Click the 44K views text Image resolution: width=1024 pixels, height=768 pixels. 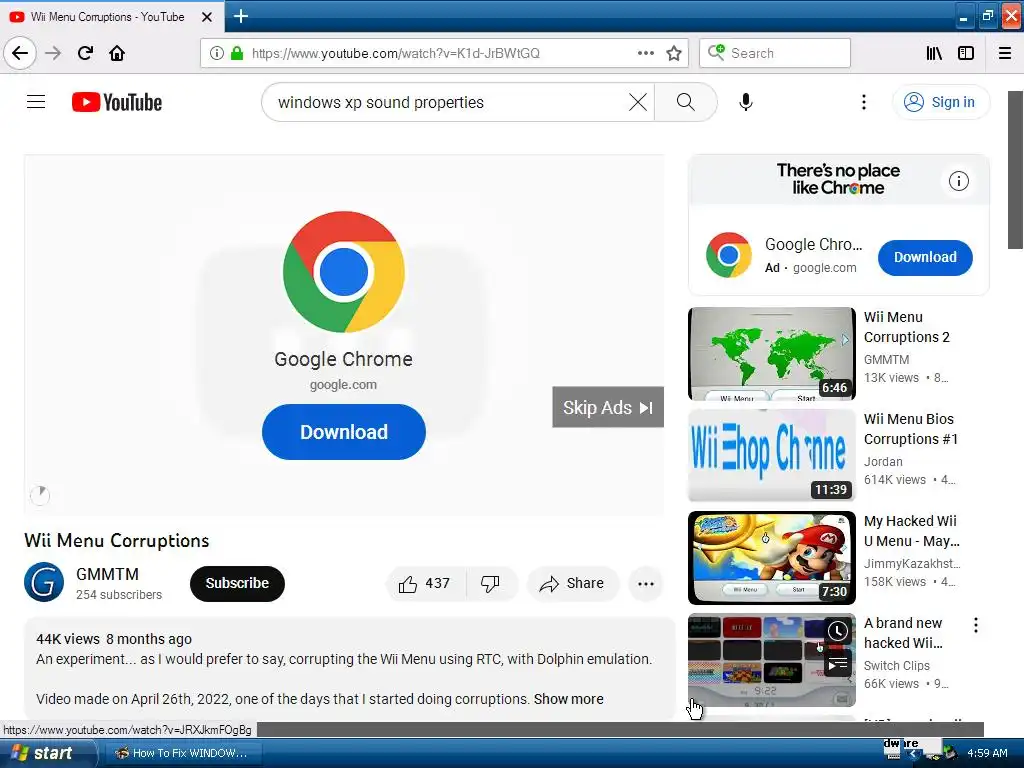(68, 639)
